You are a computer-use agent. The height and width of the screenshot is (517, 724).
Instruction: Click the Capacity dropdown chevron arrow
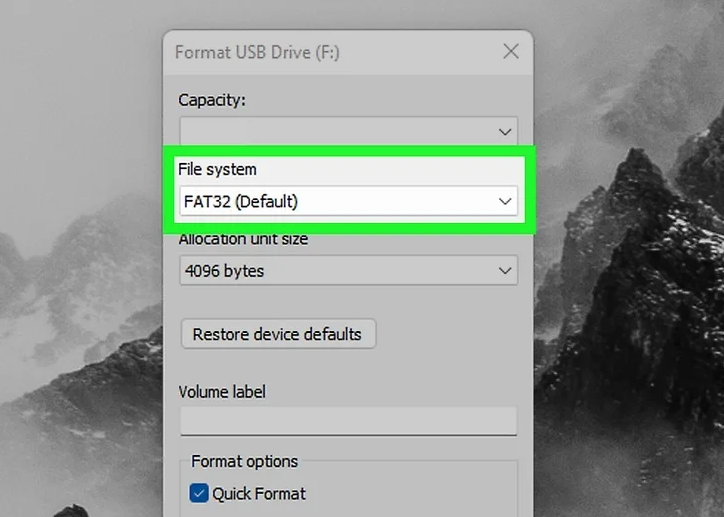505,131
